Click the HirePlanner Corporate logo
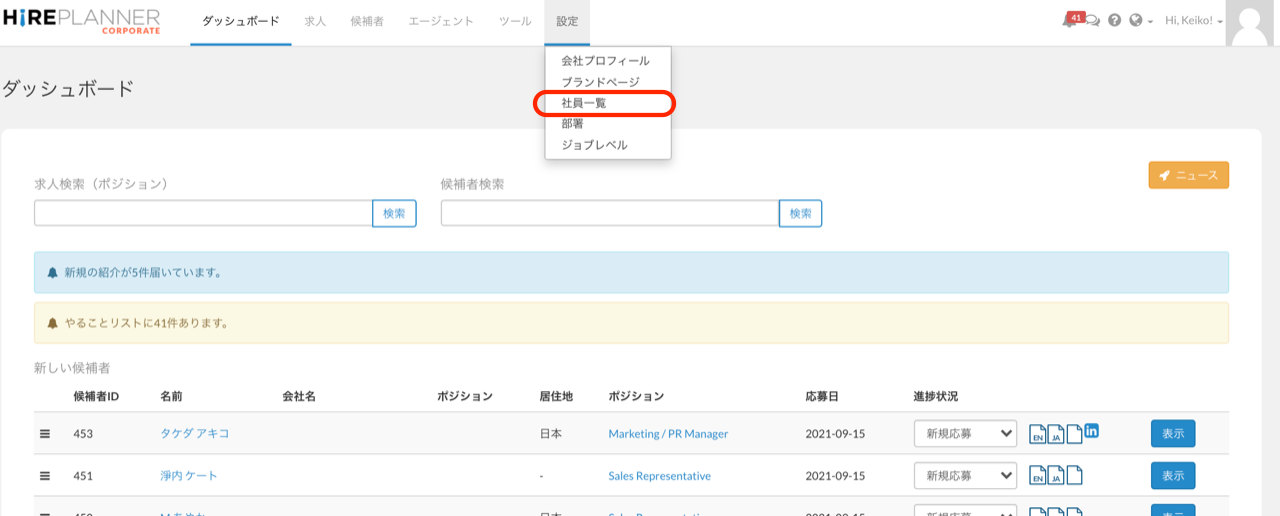The height and width of the screenshot is (516, 1280). (82, 21)
